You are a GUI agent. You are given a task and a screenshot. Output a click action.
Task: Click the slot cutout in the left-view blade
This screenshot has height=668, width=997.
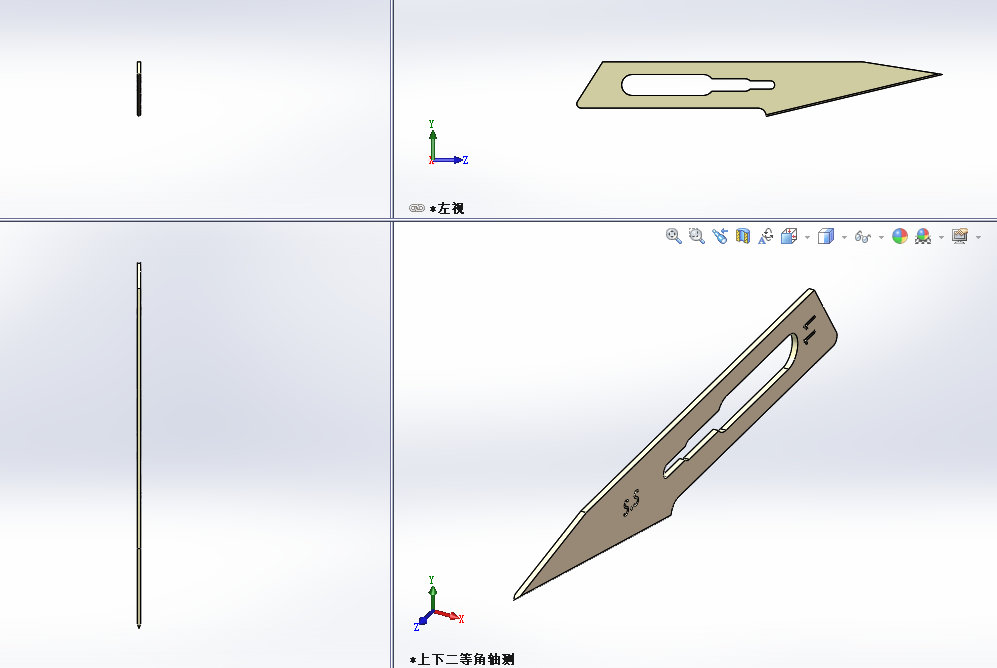pos(698,85)
